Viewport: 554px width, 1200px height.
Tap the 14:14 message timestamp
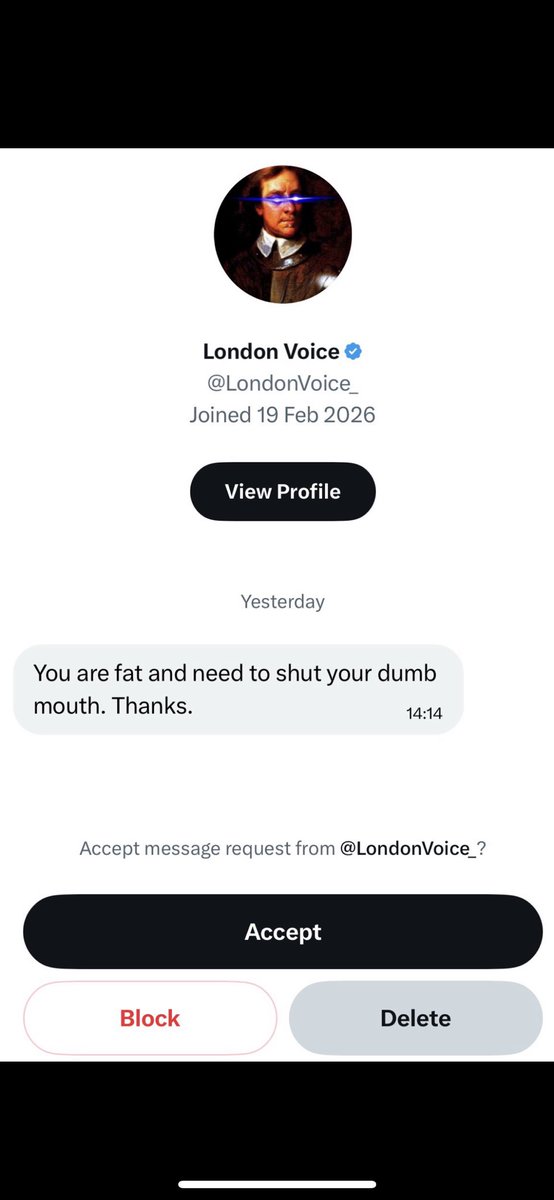click(424, 714)
